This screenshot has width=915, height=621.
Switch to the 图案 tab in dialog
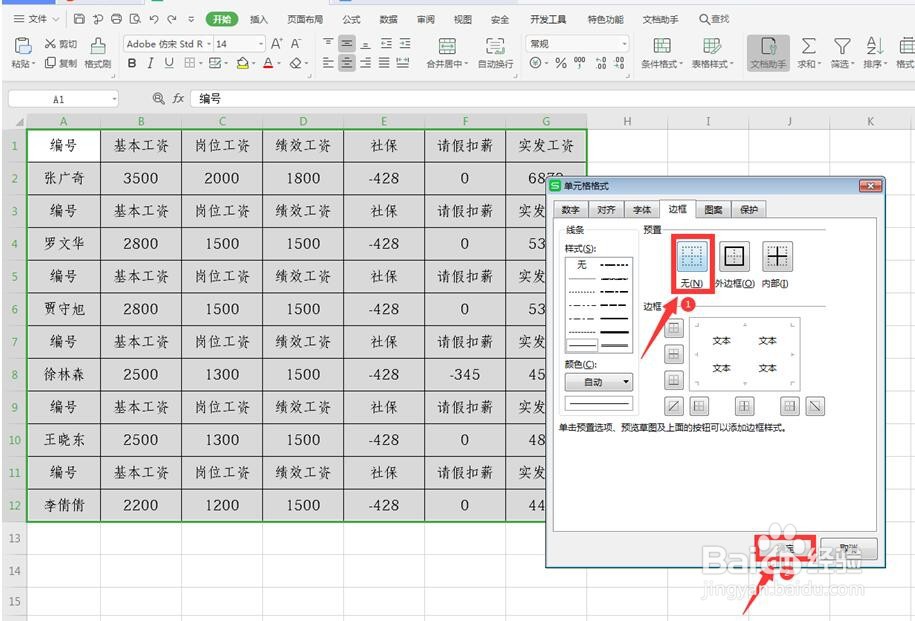pyautogui.click(x=713, y=210)
